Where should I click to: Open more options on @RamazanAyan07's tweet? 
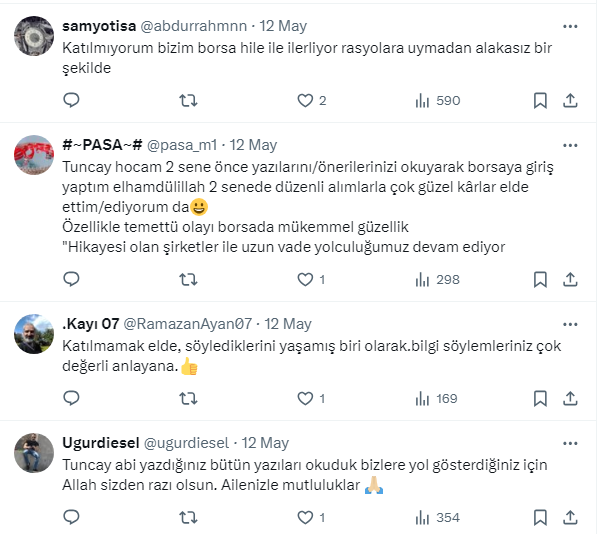(x=570, y=324)
